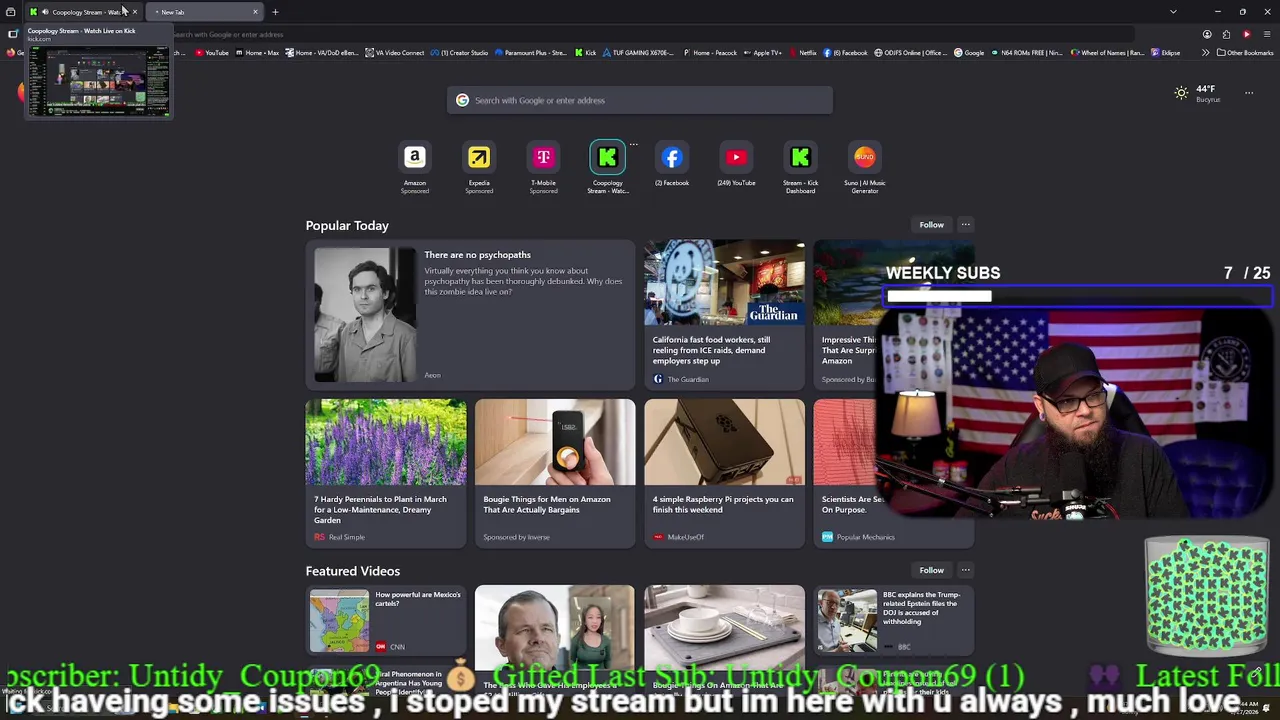Follow the Popular Today section
1280x720 pixels.
[x=931, y=225]
